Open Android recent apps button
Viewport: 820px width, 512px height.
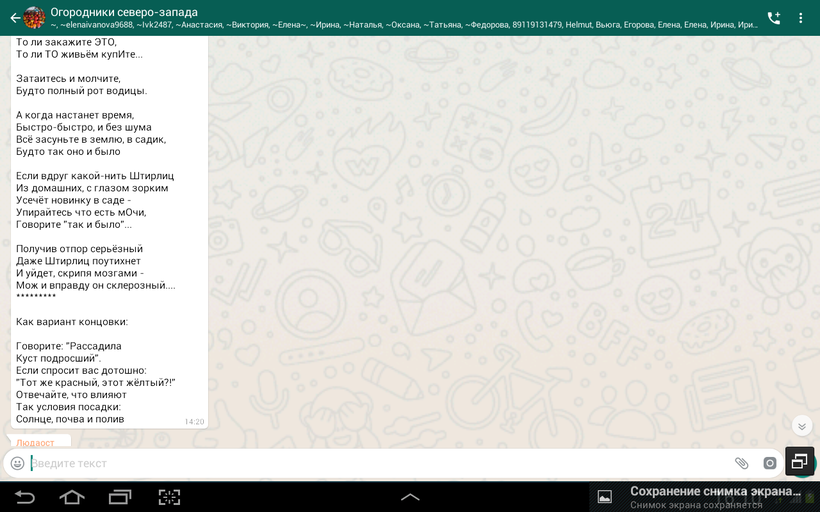coord(120,497)
